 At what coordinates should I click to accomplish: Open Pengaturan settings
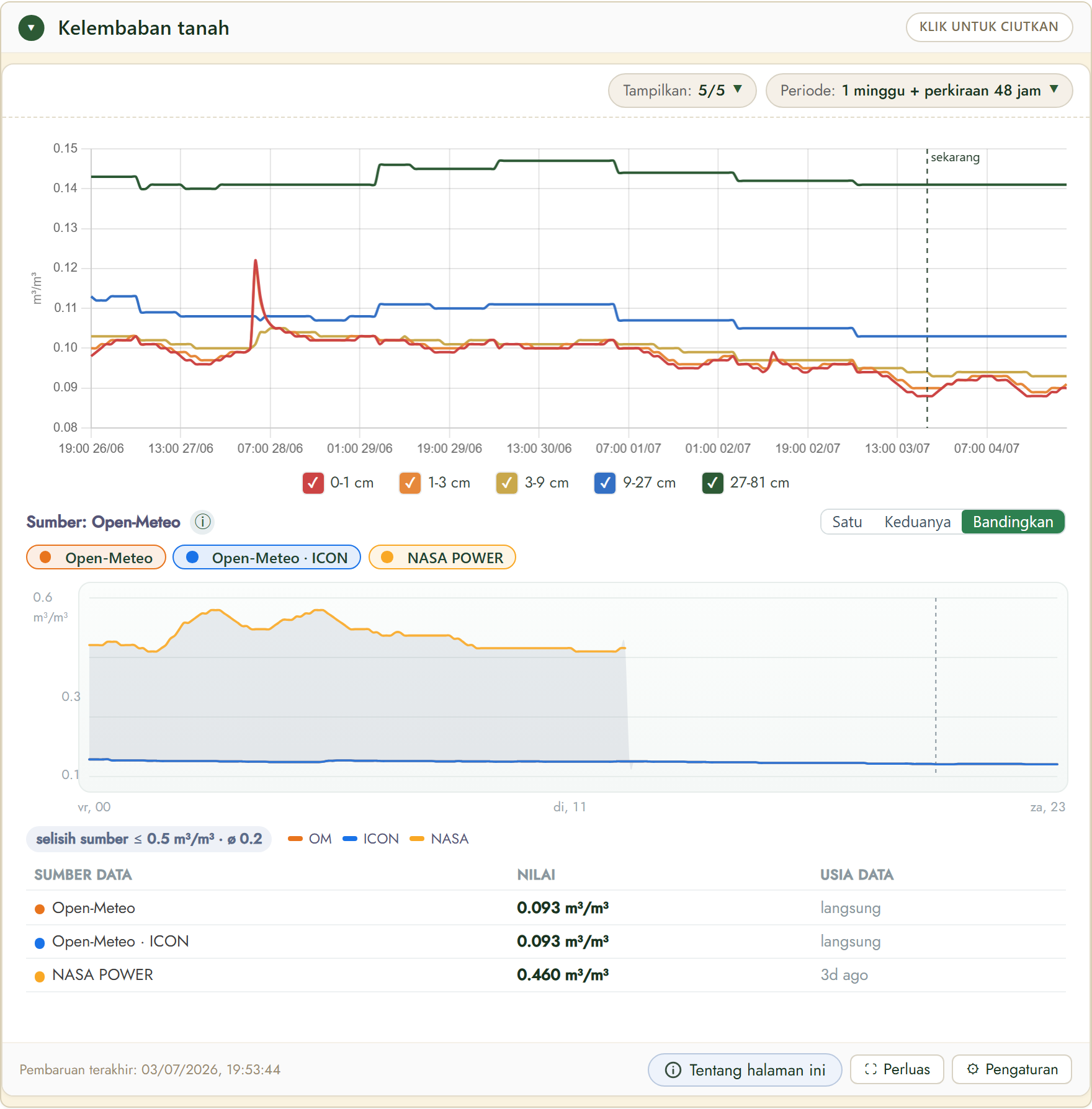[x=1012, y=1069]
